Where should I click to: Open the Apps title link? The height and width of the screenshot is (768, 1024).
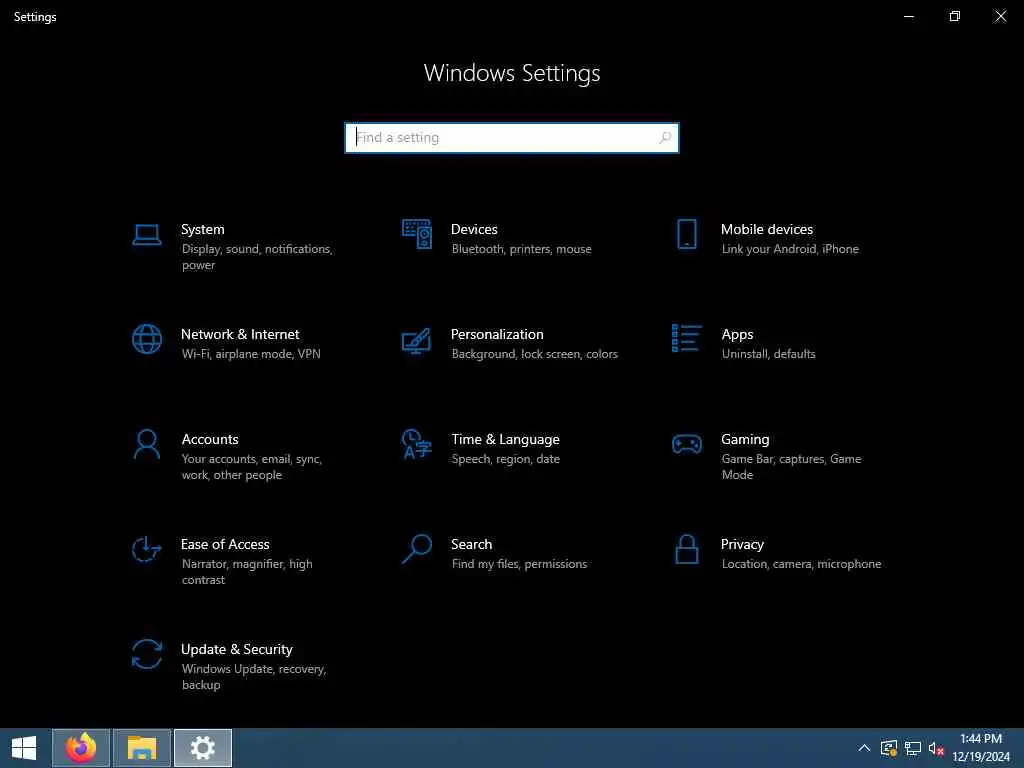tap(737, 334)
